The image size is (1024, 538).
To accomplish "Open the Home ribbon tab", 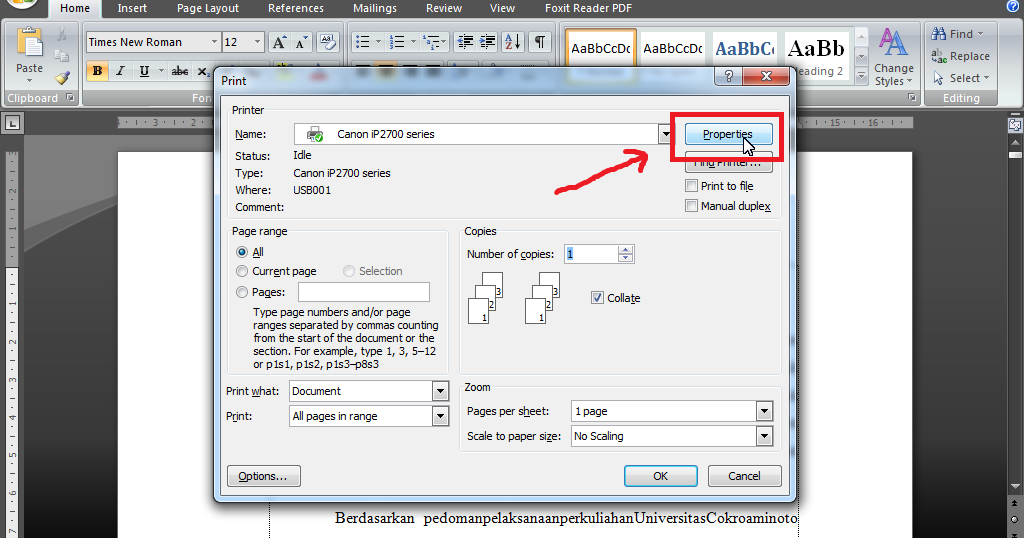I will pyautogui.click(x=75, y=8).
